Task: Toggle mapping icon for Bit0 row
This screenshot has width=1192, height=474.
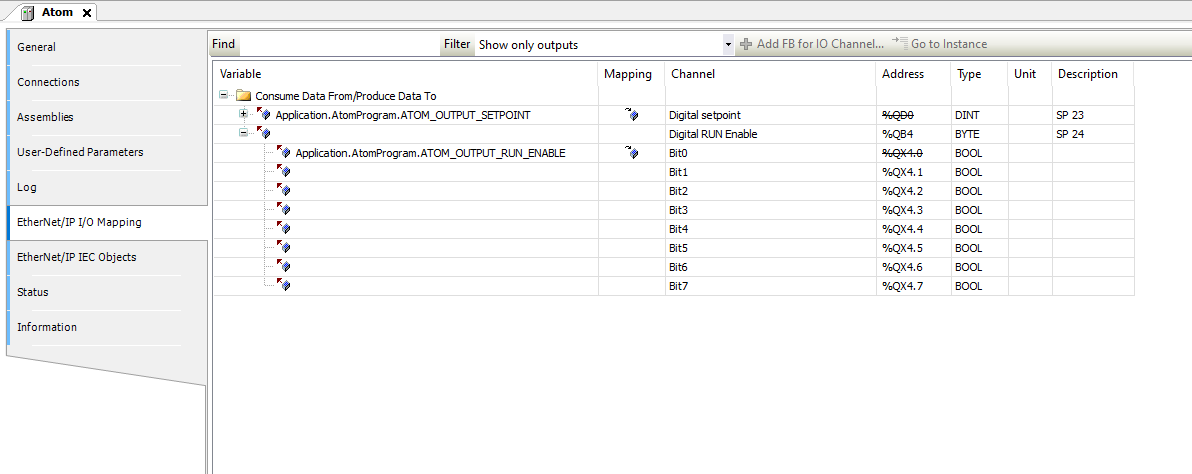Action: tap(632, 153)
